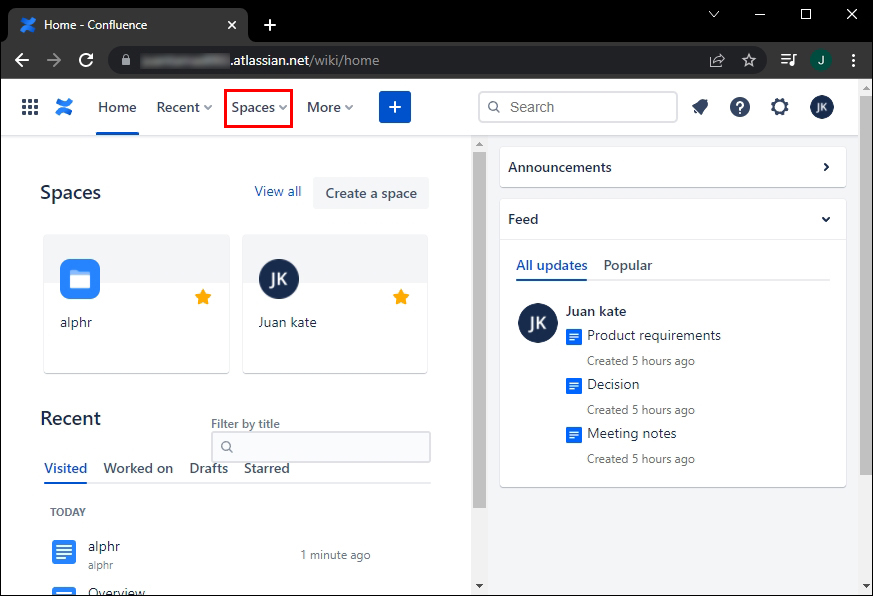Click the Create a space button
The image size is (873, 596).
pos(371,193)
